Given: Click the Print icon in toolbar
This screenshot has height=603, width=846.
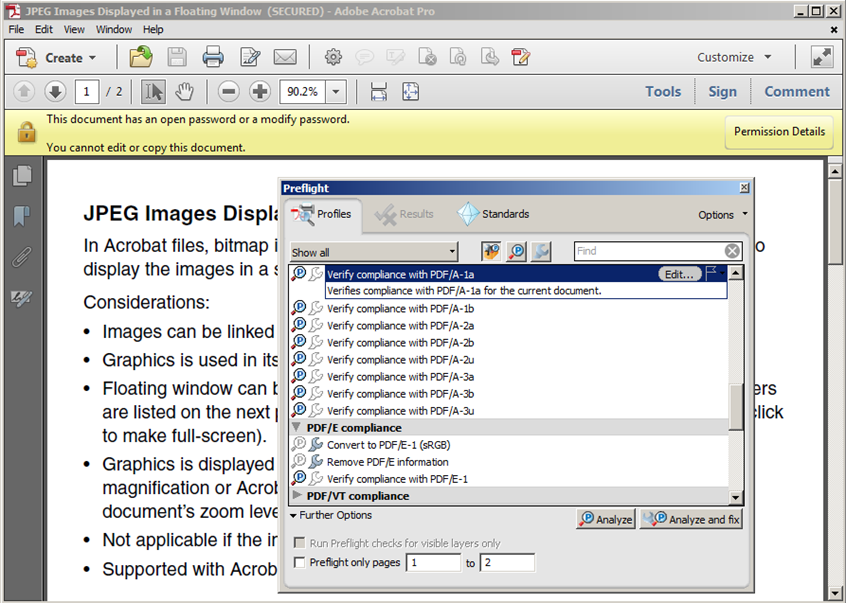Looking at the screenshot, I should 213,57.
